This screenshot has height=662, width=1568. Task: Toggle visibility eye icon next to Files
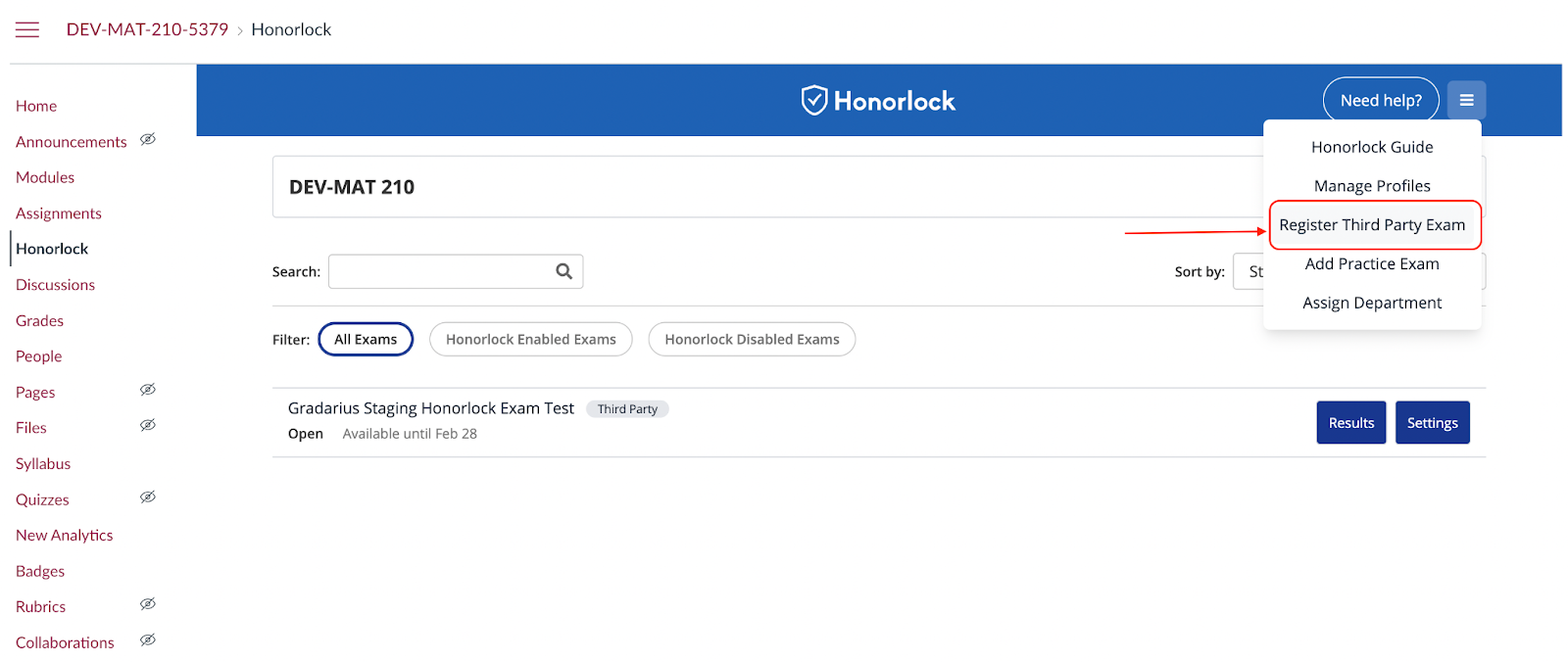point(148,426)
